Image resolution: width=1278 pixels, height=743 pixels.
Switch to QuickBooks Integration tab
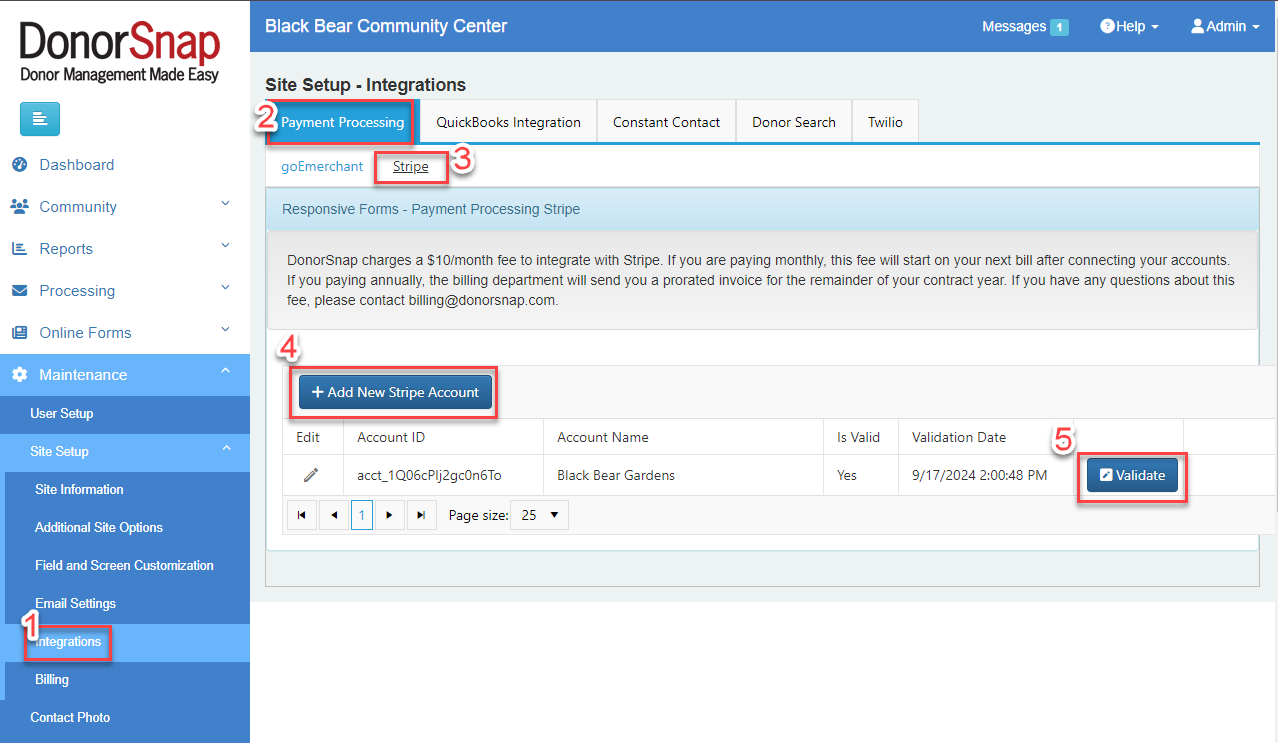coord(508,122)
